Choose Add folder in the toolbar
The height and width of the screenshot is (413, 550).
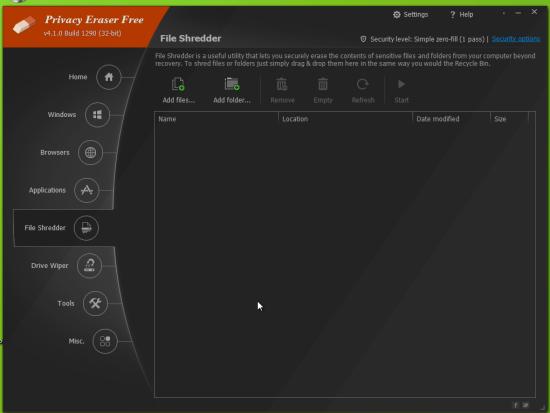[232, 91]
